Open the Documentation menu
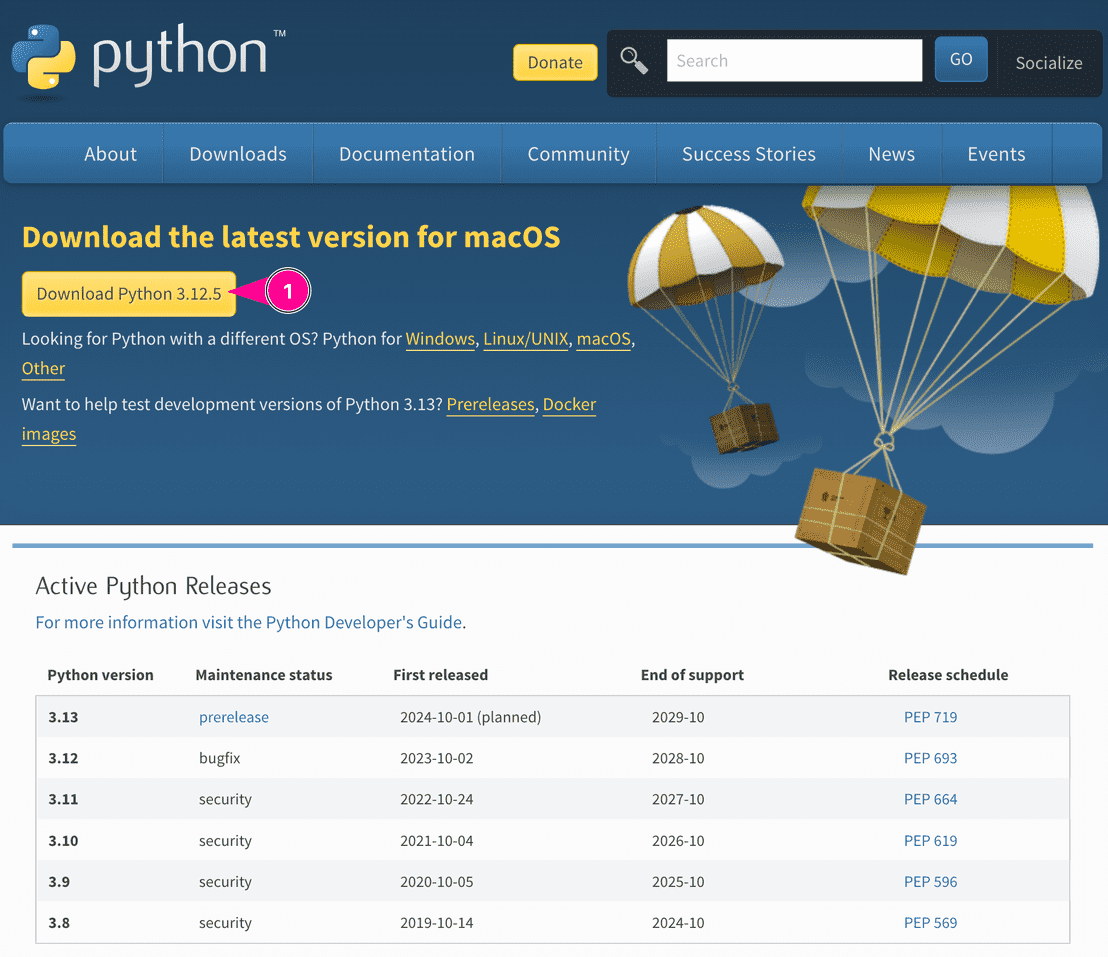 [406, 153]
